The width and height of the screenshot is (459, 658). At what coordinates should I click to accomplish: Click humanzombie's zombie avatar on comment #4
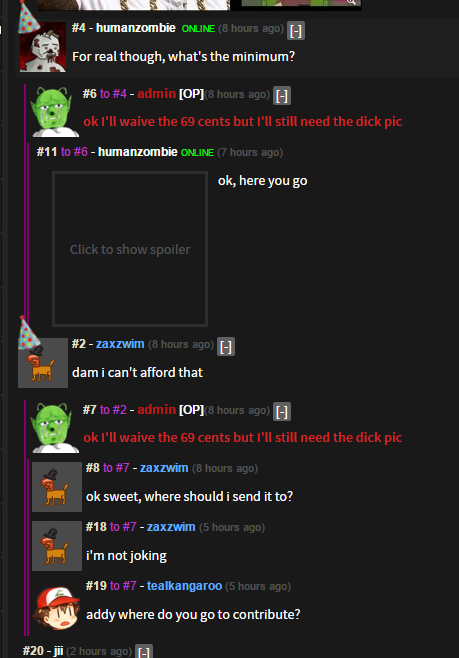tap(43, 47)
